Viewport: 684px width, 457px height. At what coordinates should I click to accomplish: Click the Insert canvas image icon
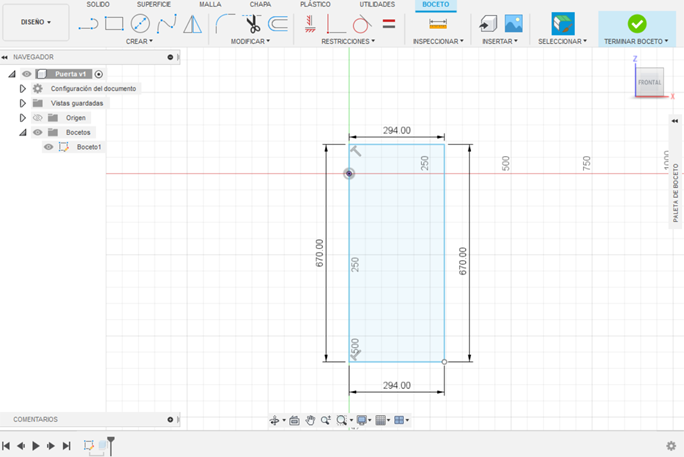tap(513, 24)
